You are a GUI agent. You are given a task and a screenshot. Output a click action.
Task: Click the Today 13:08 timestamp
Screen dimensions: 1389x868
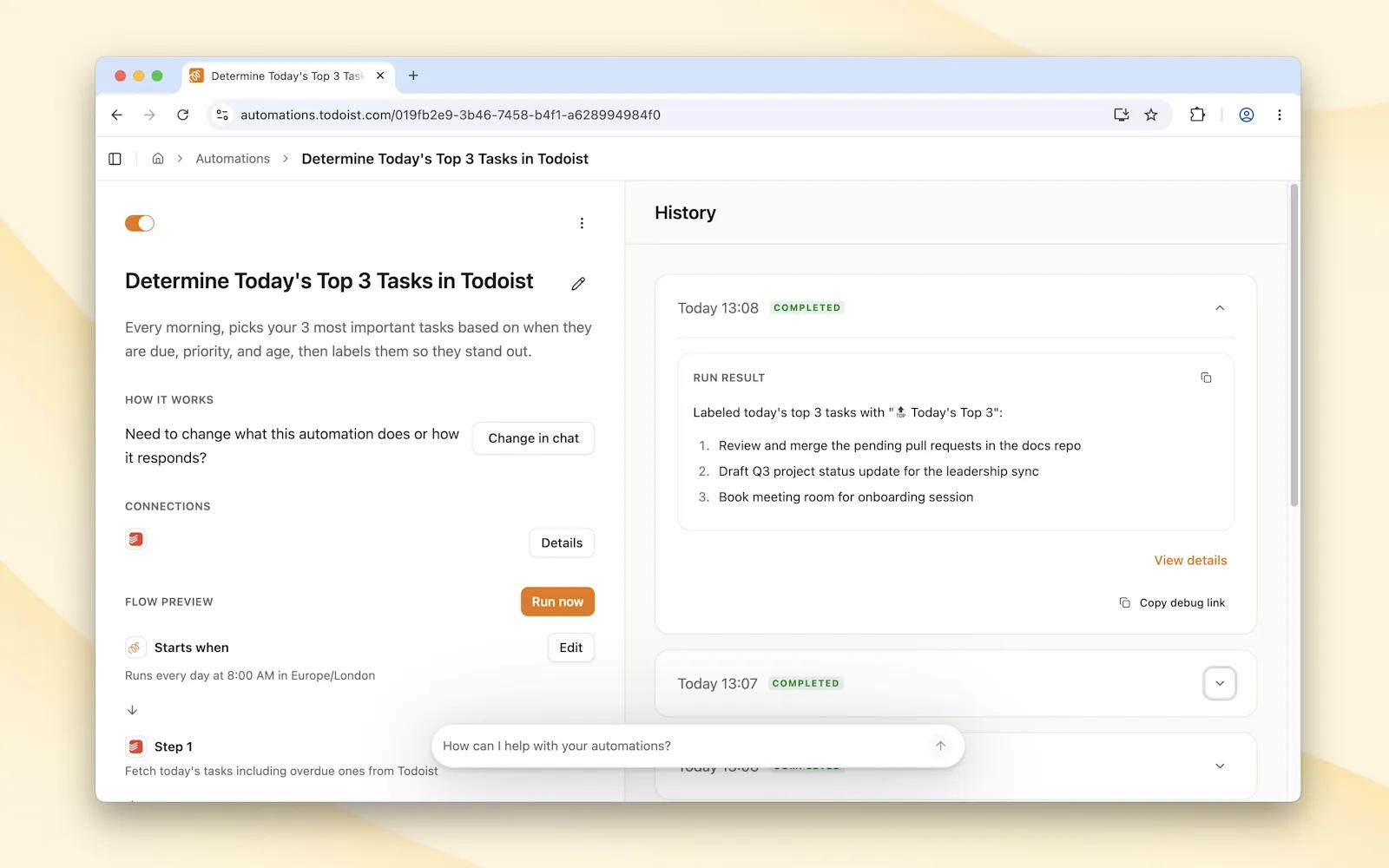tap(718, 308)
